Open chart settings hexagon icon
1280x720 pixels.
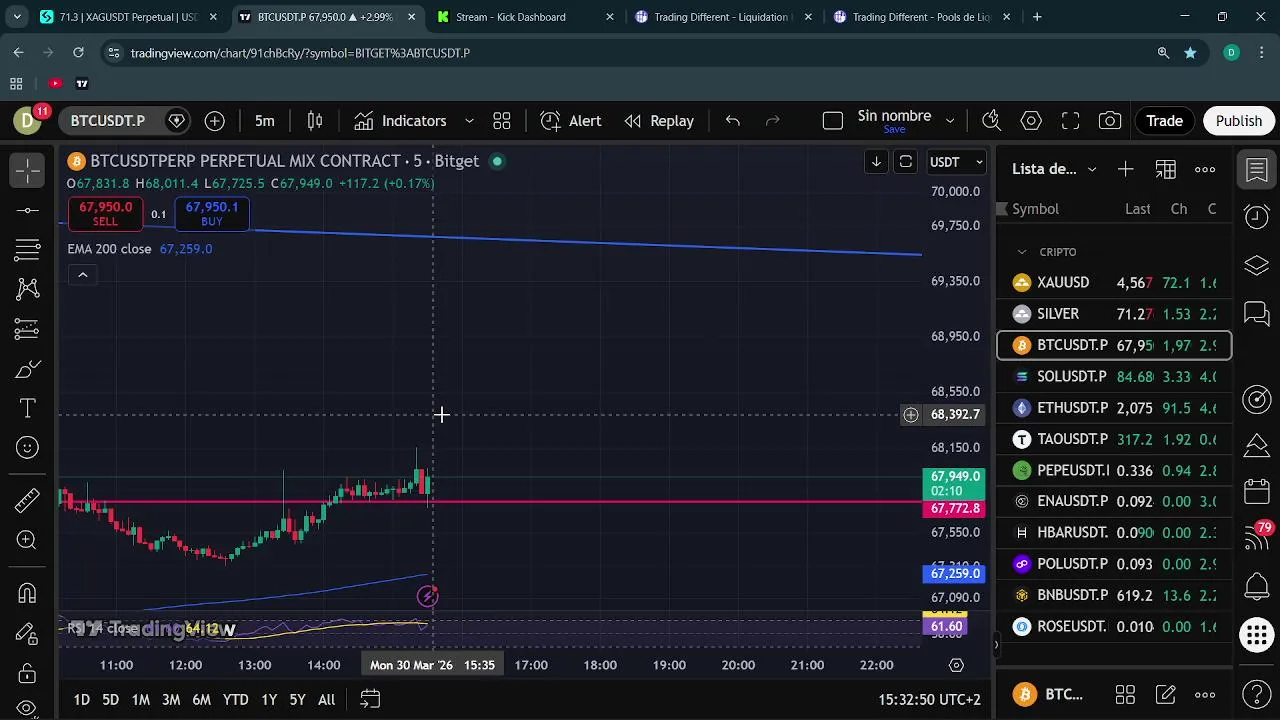(x=1031, y=121)
